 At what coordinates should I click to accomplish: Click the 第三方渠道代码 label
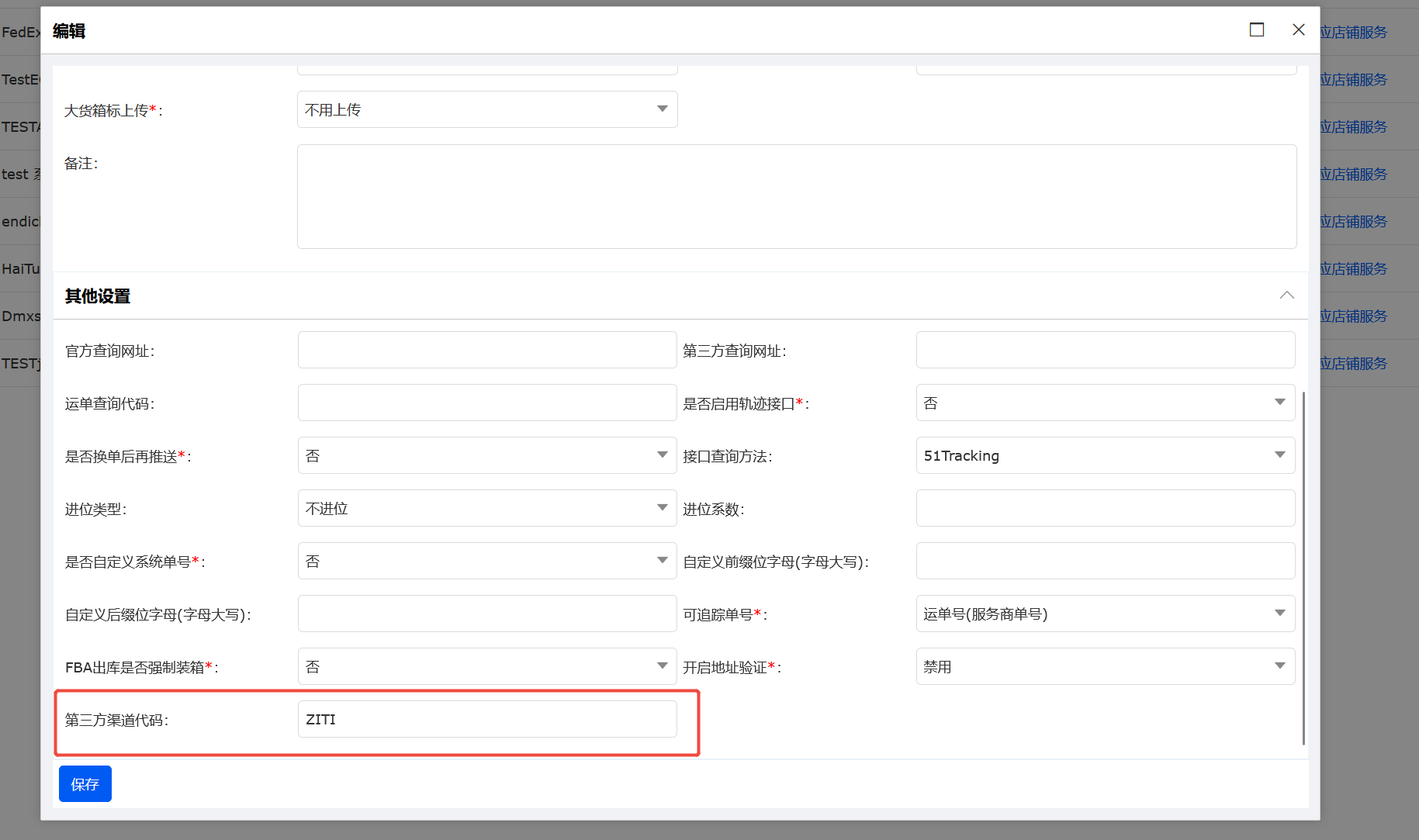[x=116, y=720]
